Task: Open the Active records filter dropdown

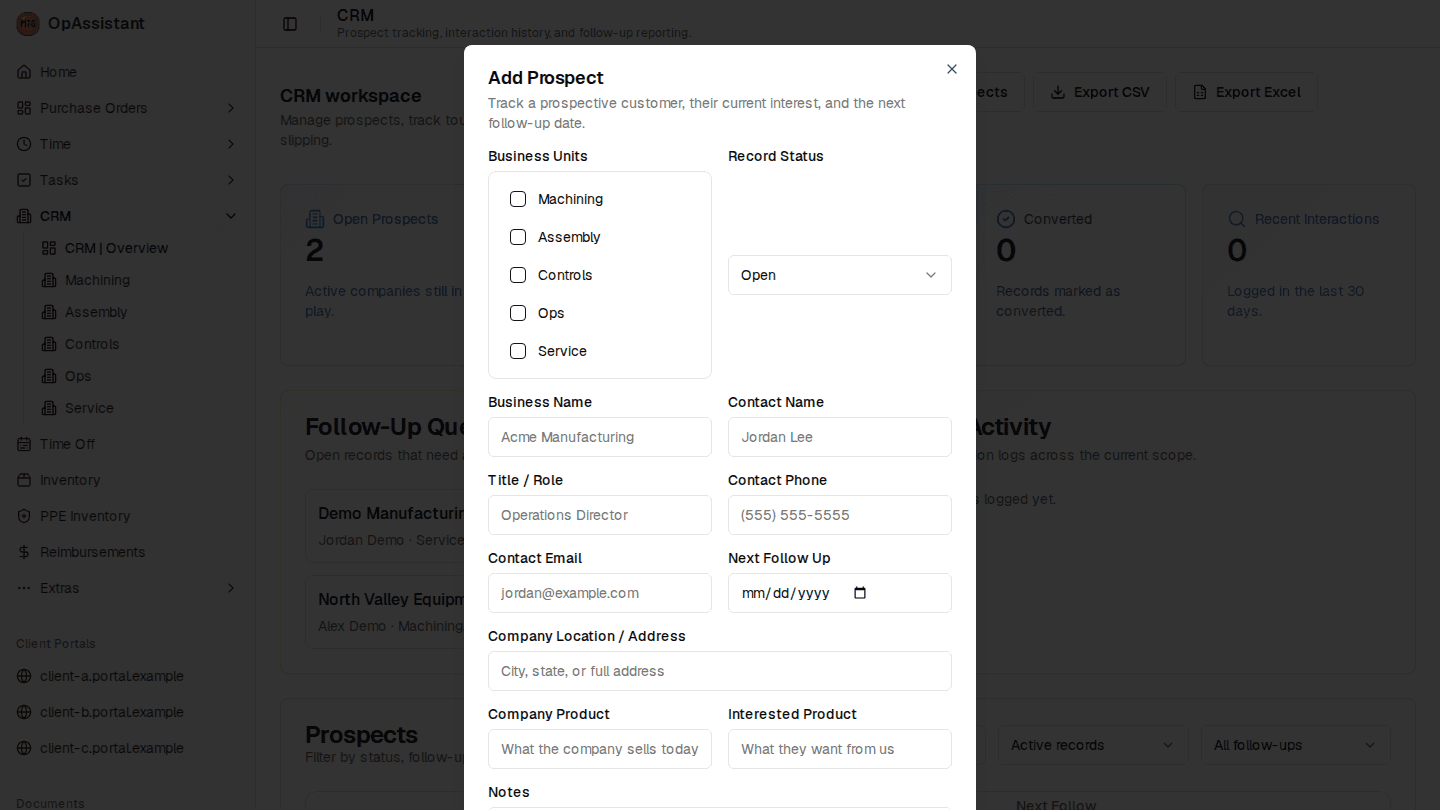Action: click(x=1093, y=745)
